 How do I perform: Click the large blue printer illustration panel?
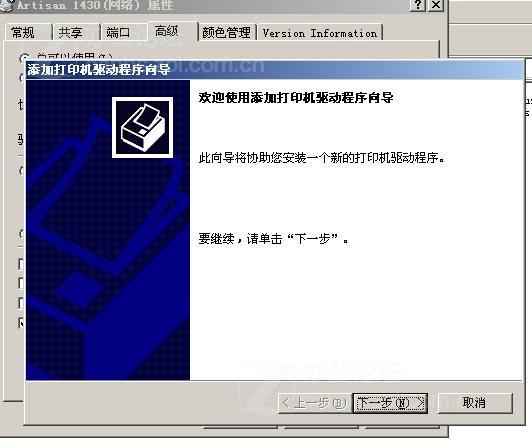108,230
